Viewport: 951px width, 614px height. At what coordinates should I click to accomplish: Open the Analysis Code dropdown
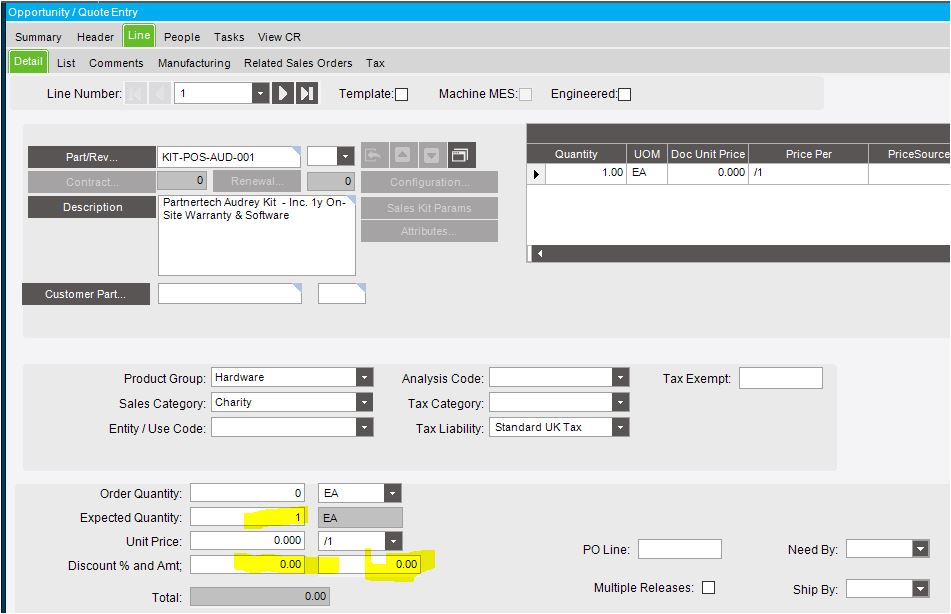(x=620, y=377)
